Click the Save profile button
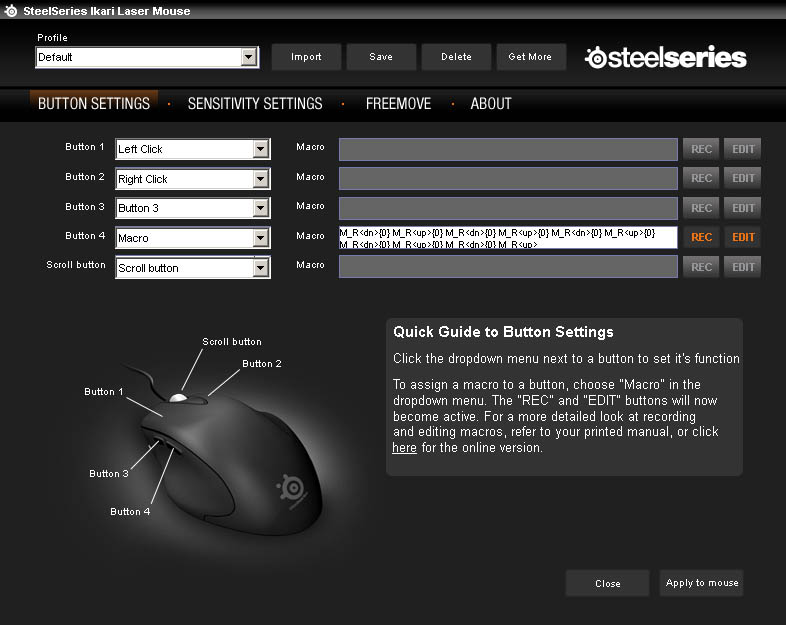The width and height of the screenshot is (786, 625). click(381, 57)
